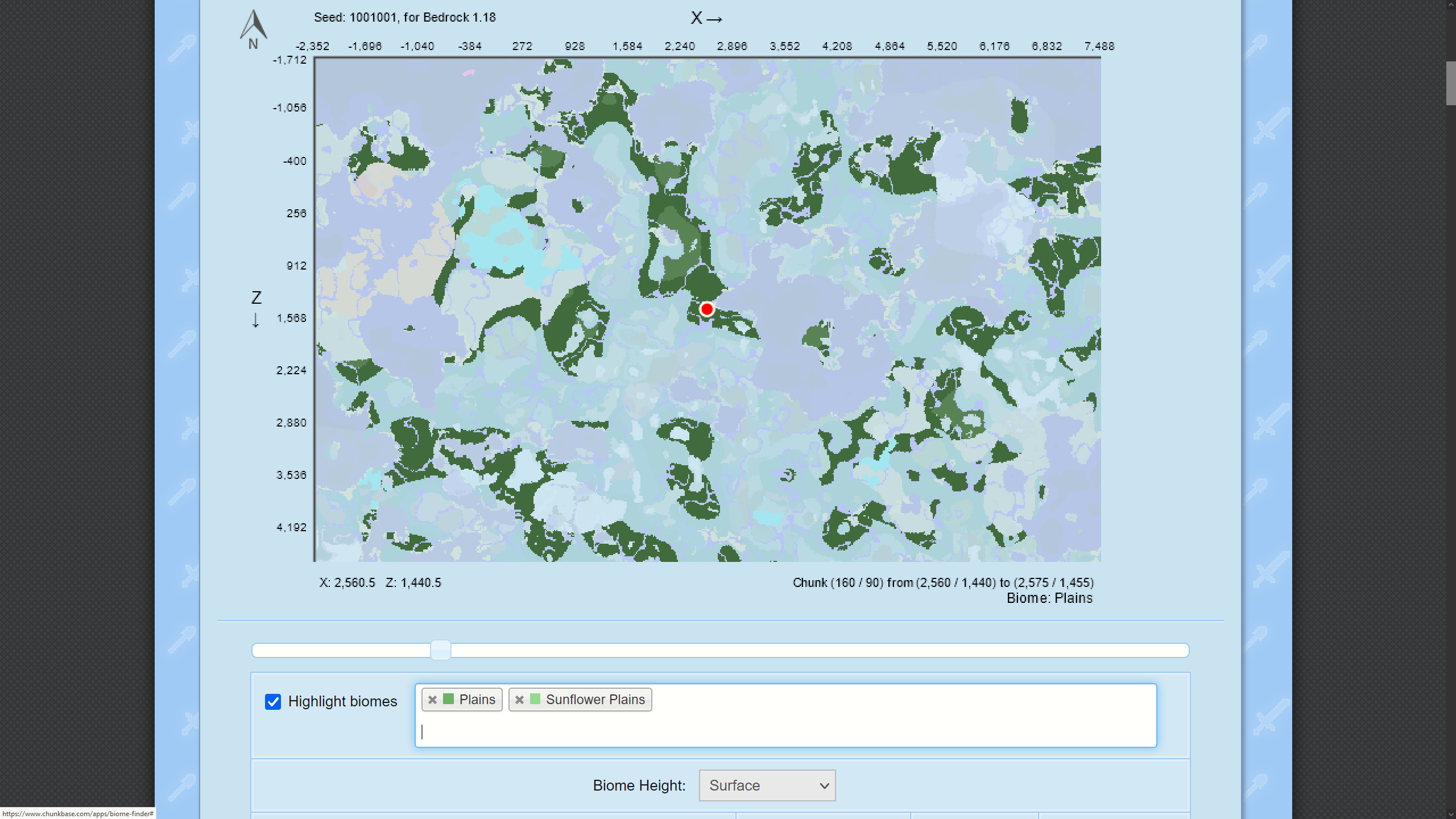Click the scroll down arrow at the bottom right
Screen dimensions: 1456x819
pyautogui.click(x=1450, y=814)
